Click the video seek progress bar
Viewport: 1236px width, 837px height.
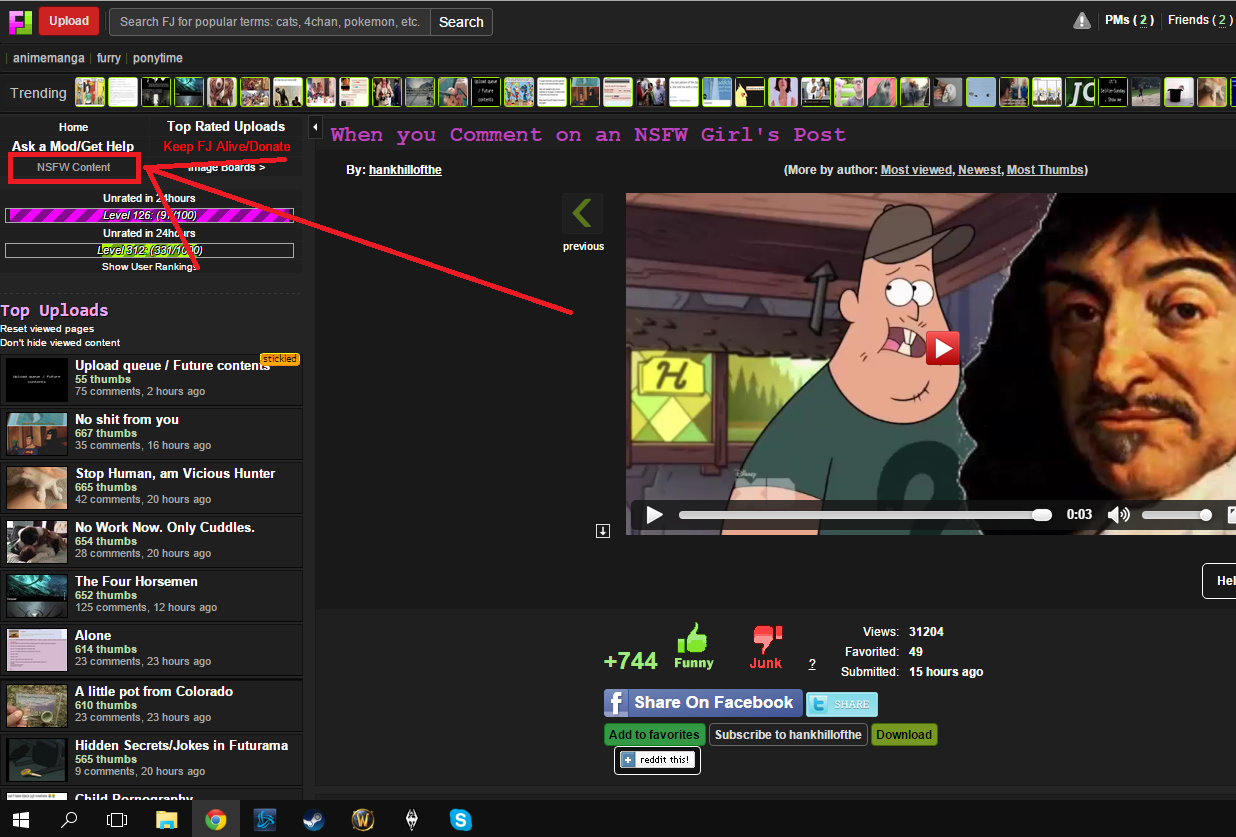(860, 515)
